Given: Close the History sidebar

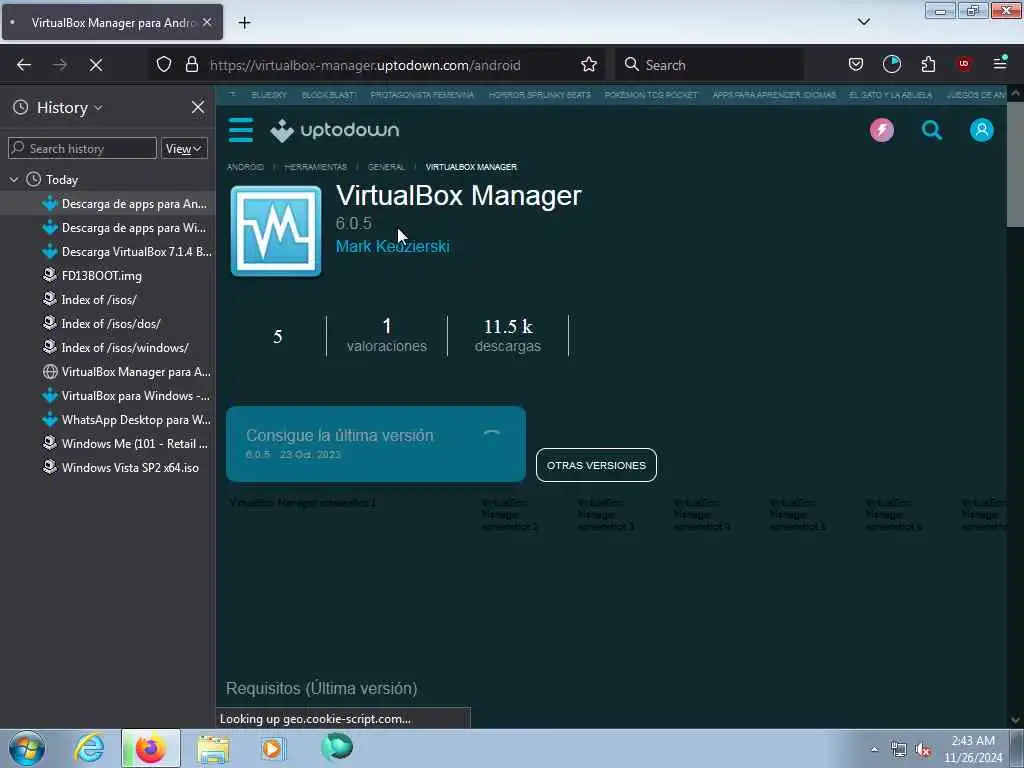Looking at the screenshot, I should 198,107.
